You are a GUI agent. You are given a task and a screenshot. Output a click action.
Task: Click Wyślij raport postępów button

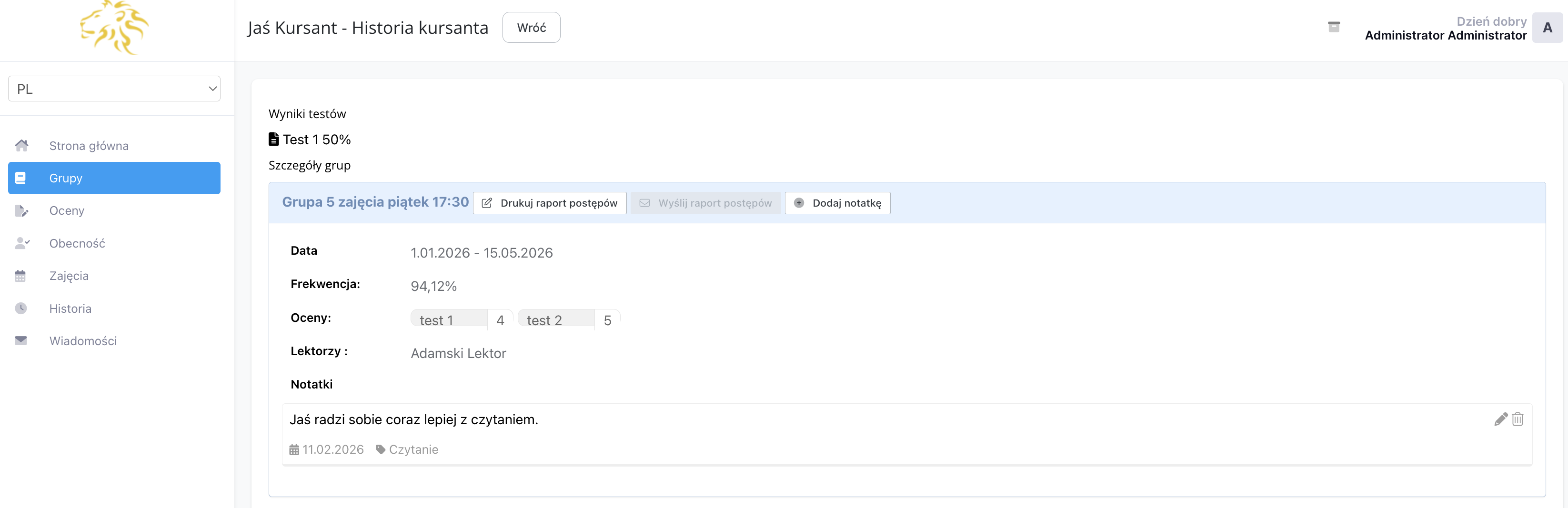tap(705, 203)
